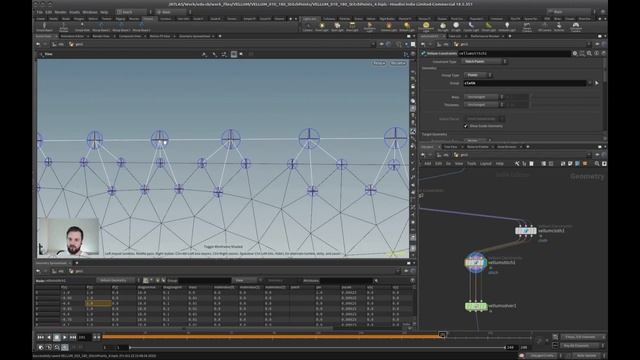This screenshot has width=640, height=360.
Task: Switch to Performance Monitor tab
Action: [x=484, y=36]
